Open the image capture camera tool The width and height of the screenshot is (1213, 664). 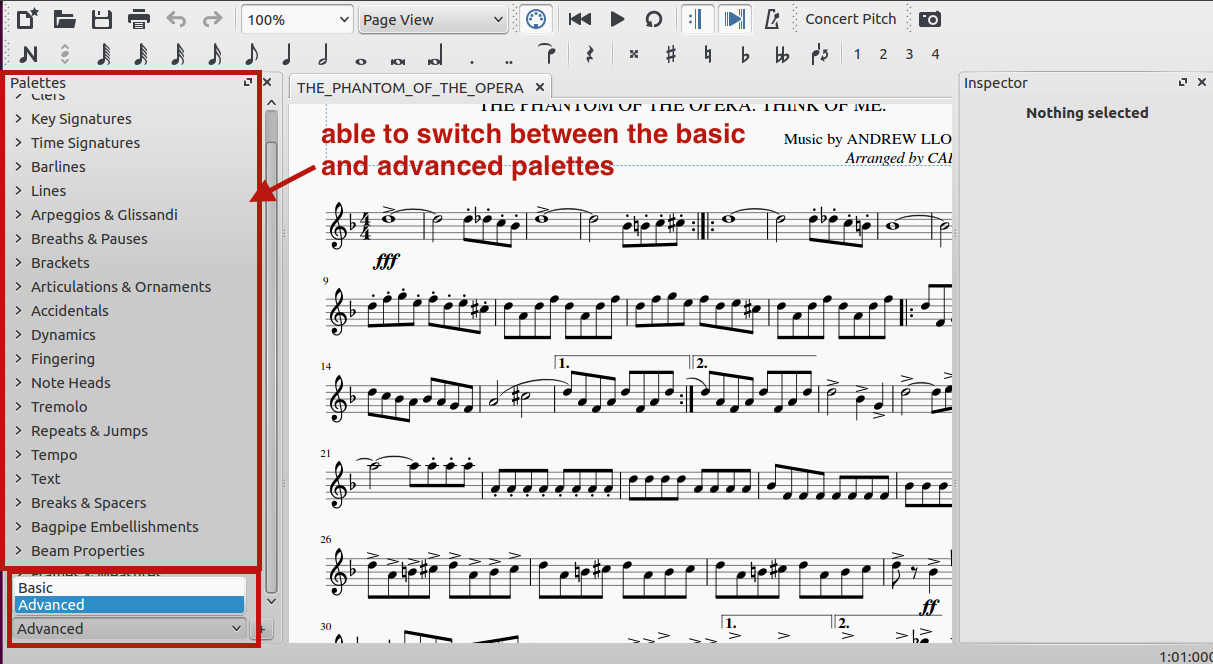pyautogui.click(x=930, y=19)
